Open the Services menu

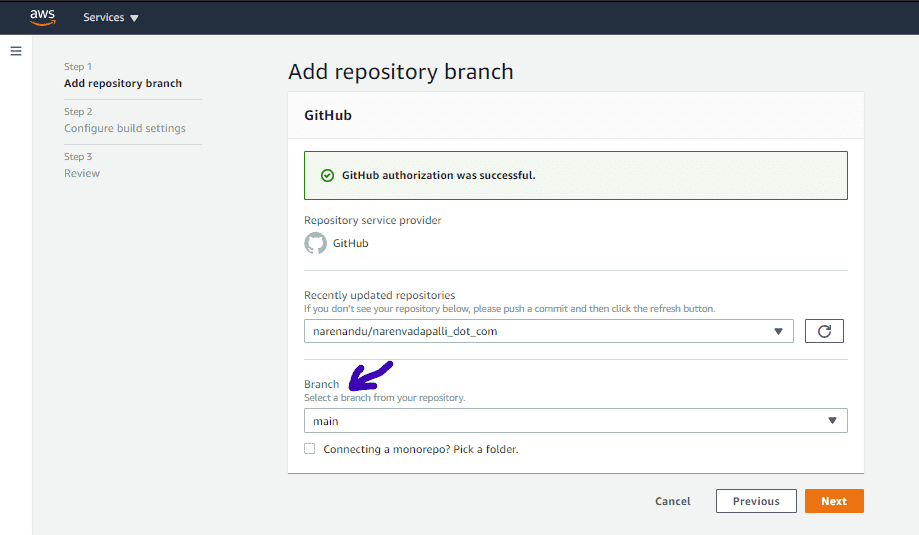(x=110, y=18)
